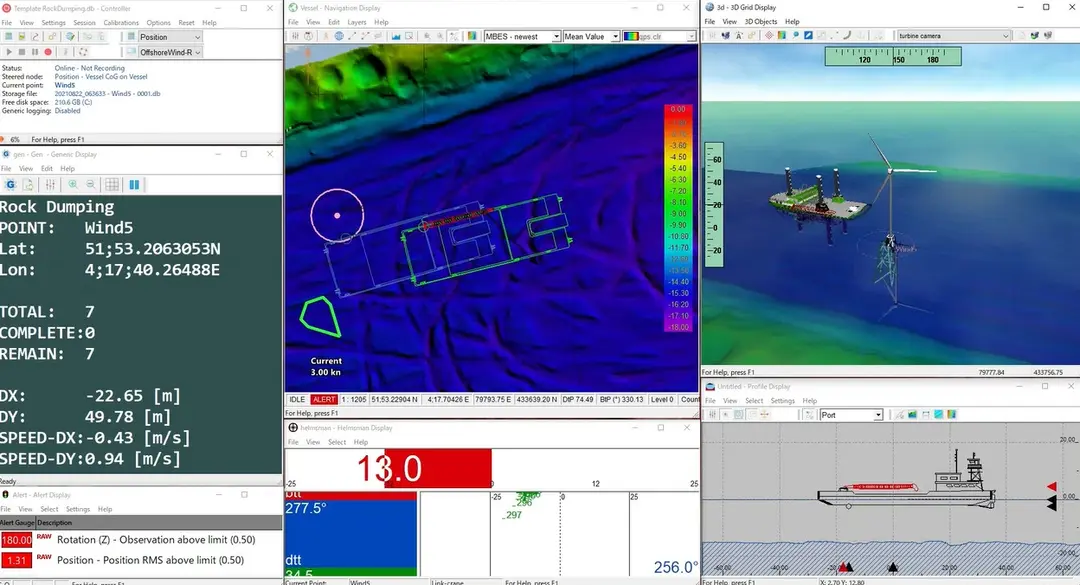Open the Select menu in Helmsman Display
The width and height of the screenshot is (1080, 585).
(x=337, y=442)
